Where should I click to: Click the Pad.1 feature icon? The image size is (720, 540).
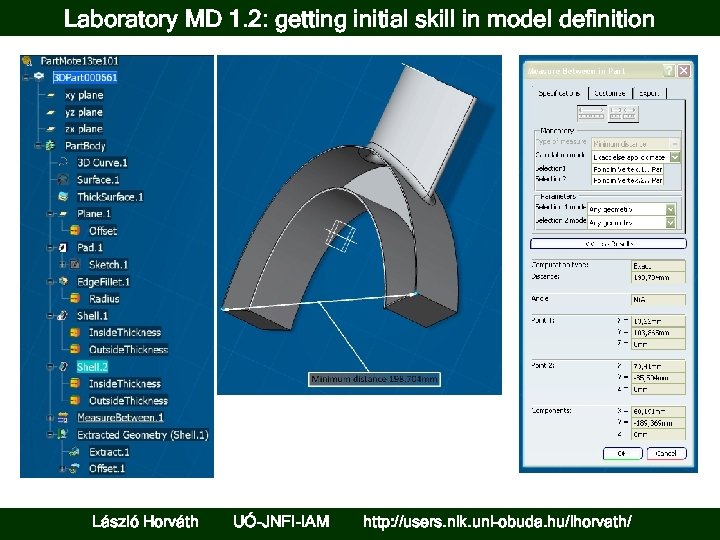(63, 248)
